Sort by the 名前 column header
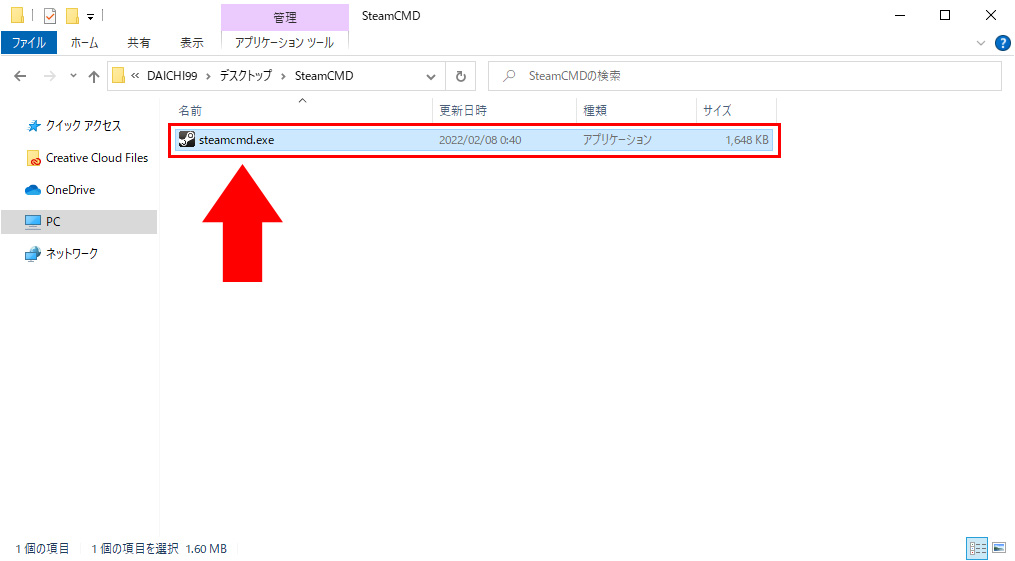This screenshot has height=561, width=1015. [190, 111]
